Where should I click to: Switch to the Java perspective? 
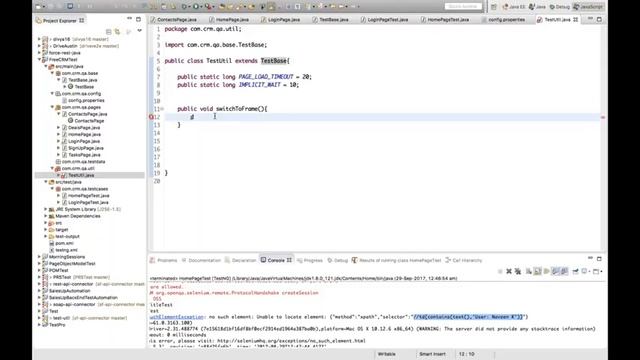point(537,7)
